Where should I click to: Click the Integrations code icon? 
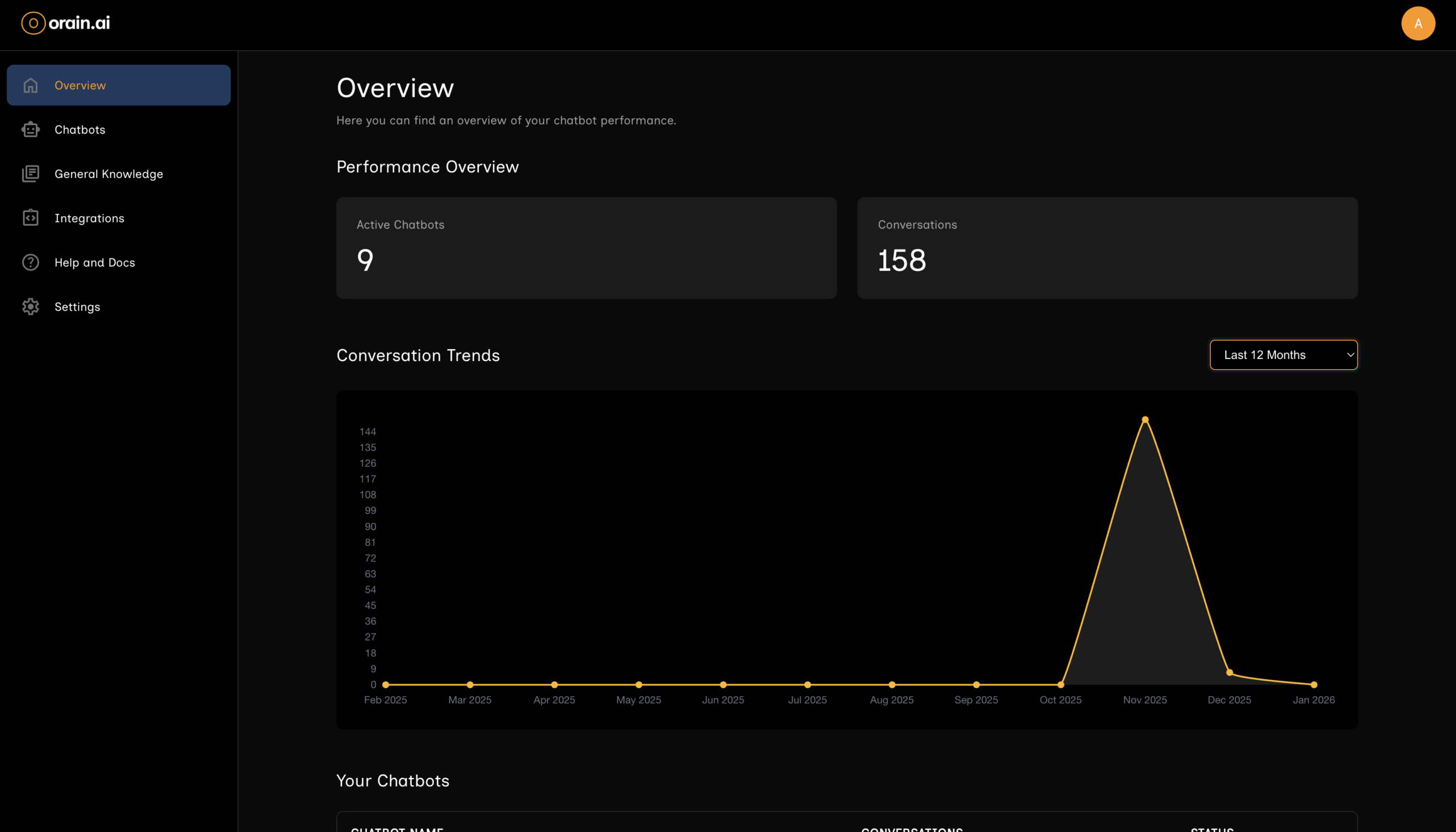click(x=31, y=218)
